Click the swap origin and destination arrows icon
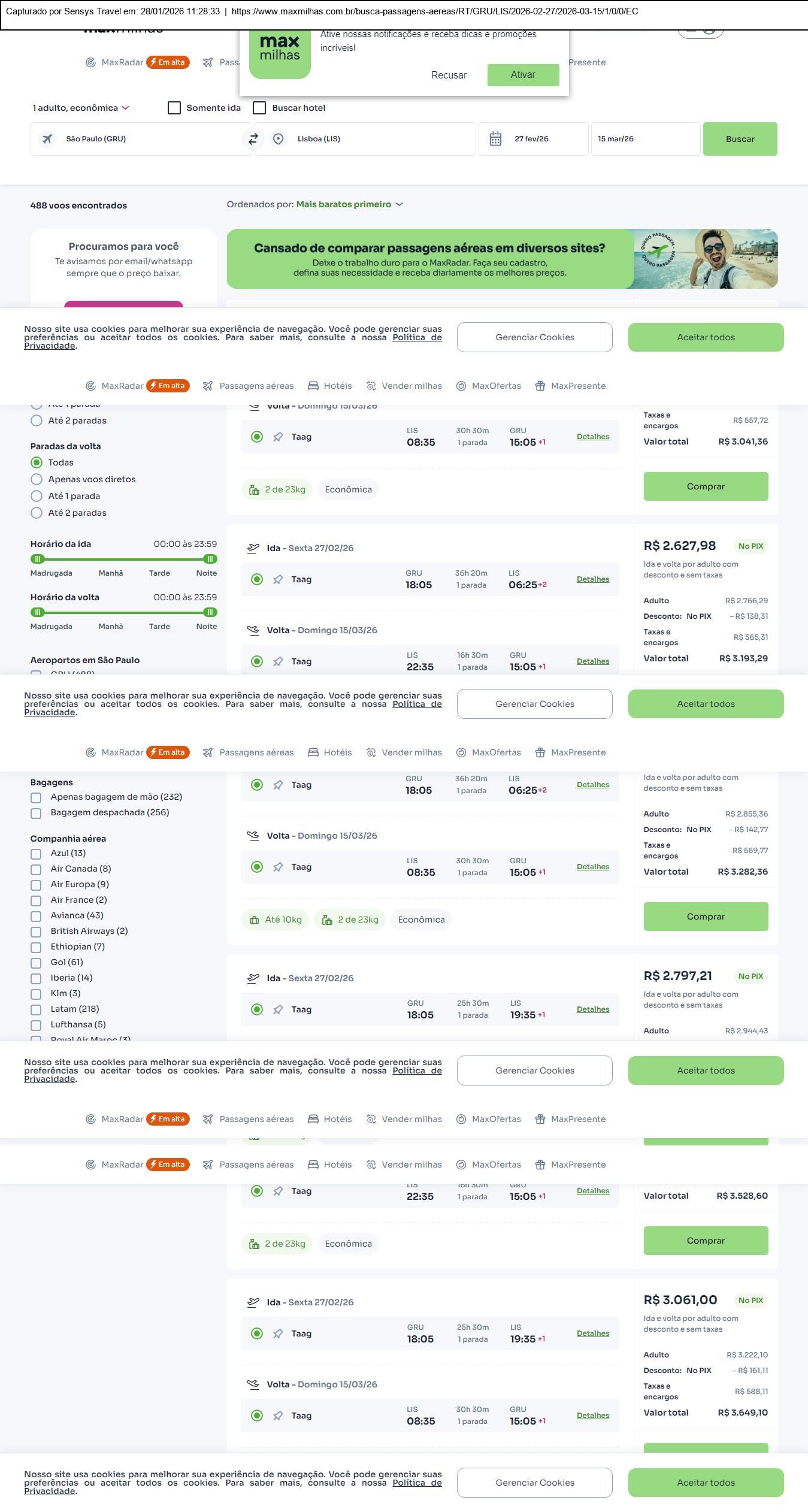The height and width of the screenshot is (1512, 808). tap(253, 139)
